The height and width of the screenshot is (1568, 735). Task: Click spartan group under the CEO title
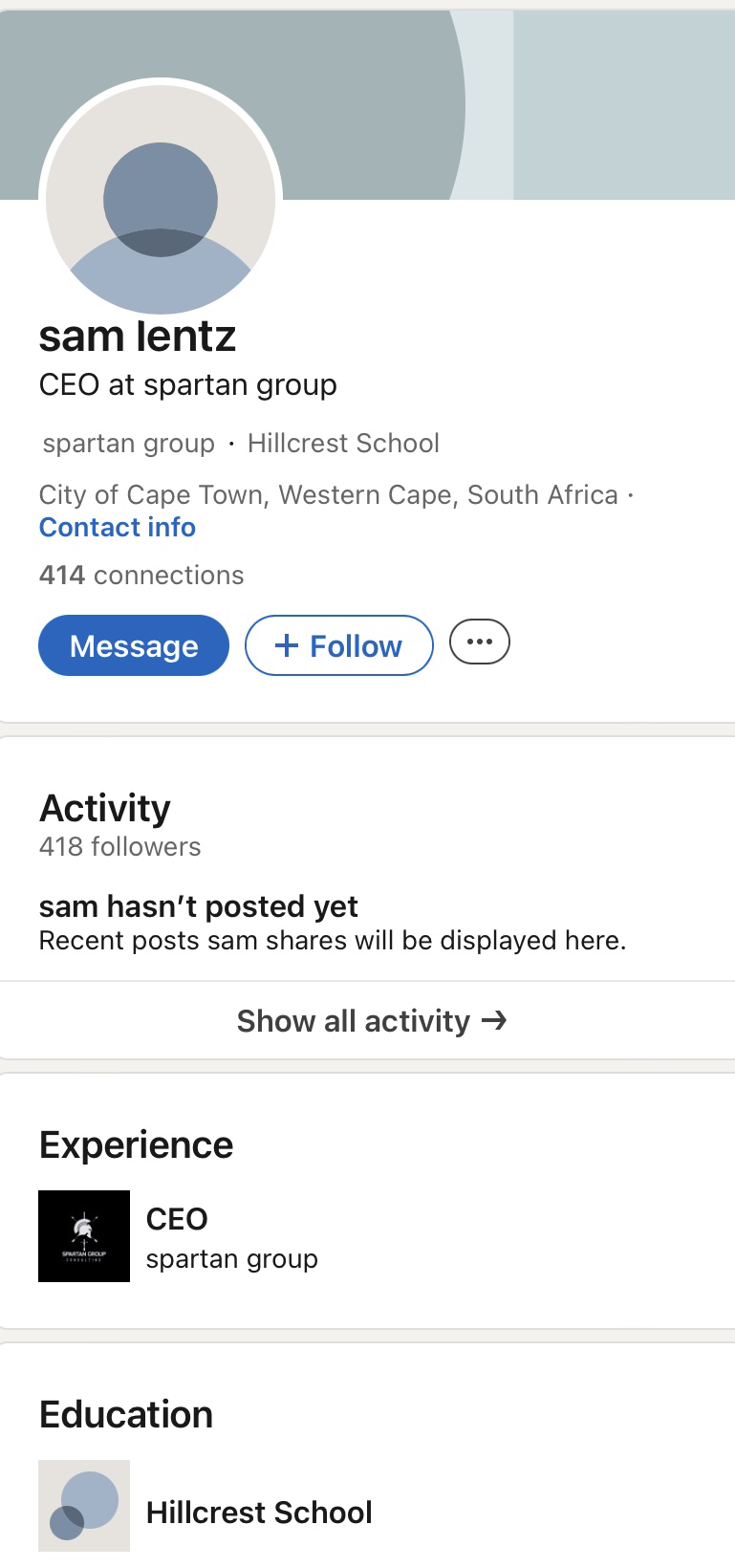click(x=232, y=1259)
